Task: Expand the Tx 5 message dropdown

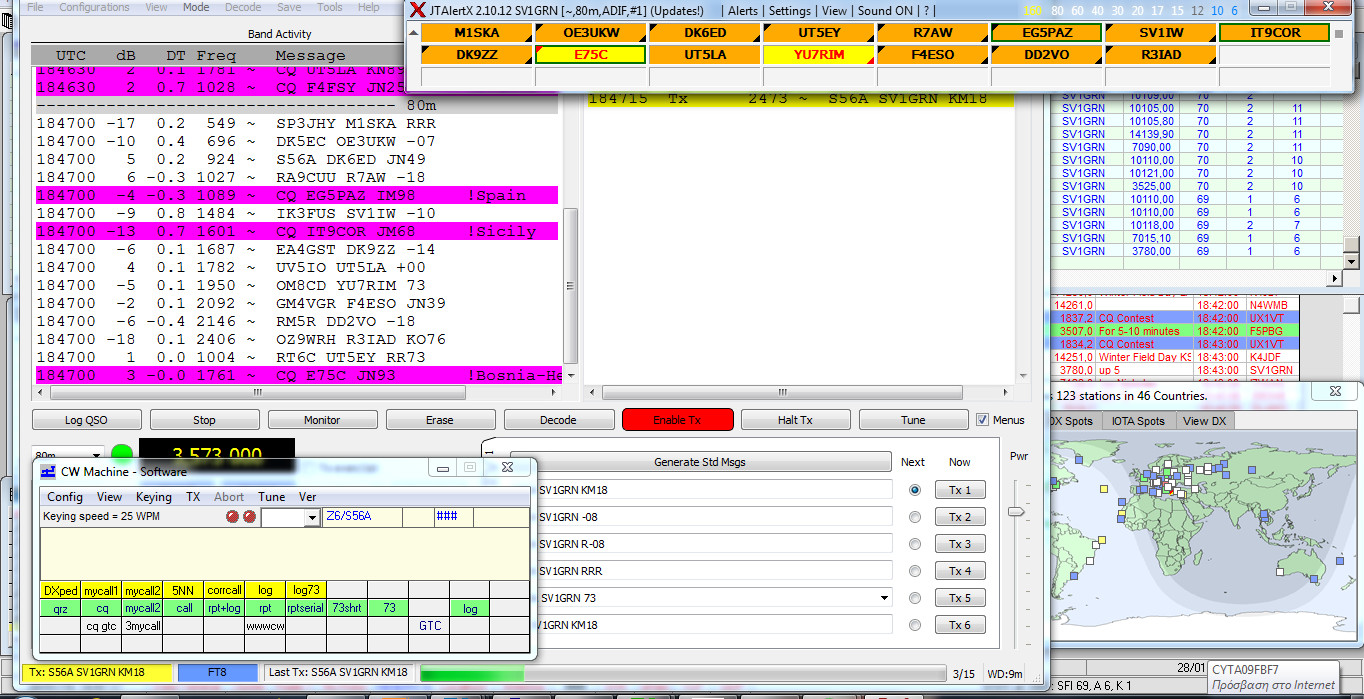Action: point(882,597)
